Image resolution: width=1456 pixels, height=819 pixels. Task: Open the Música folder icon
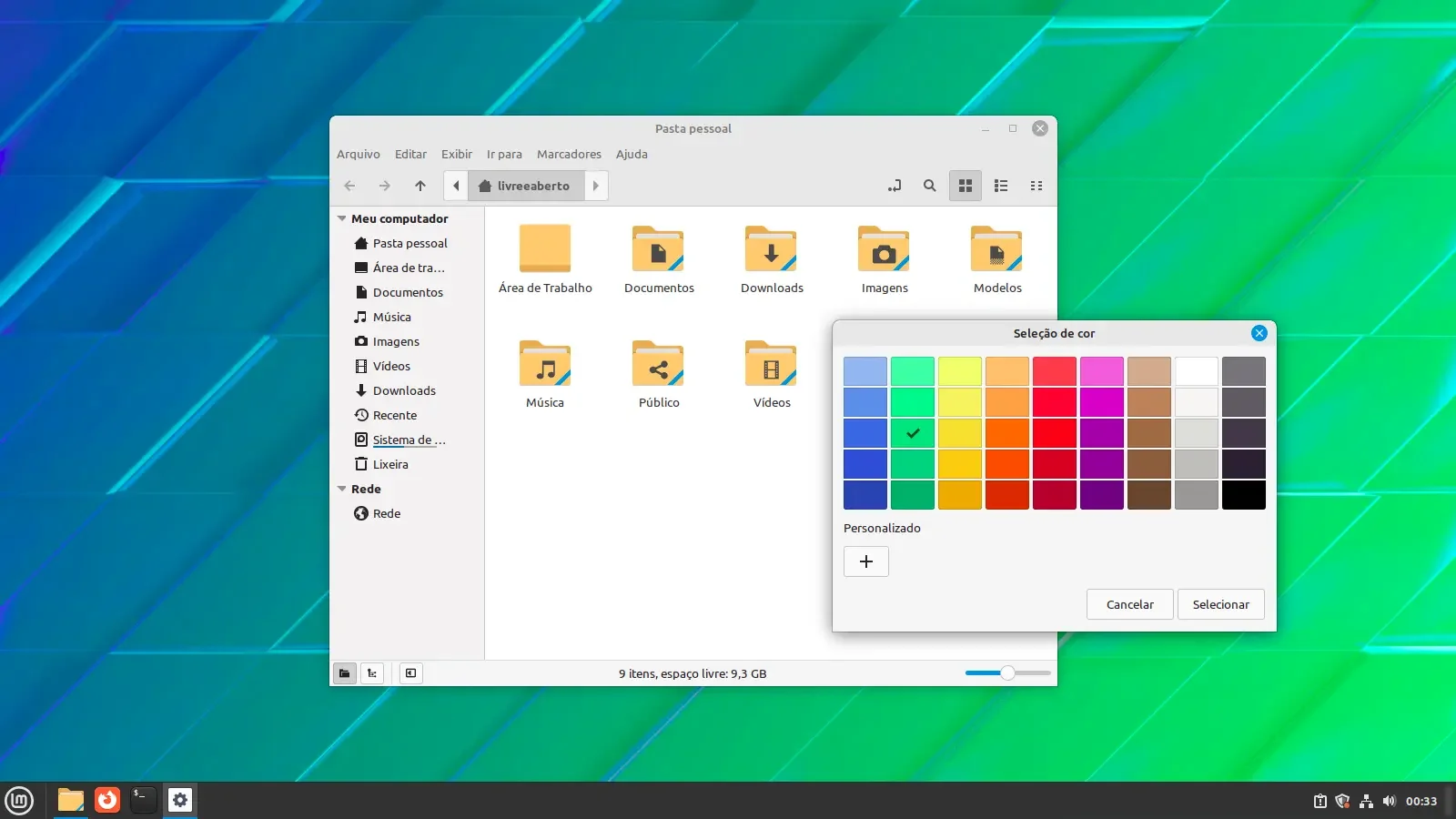pyautogui.click(x=545, y=363)
